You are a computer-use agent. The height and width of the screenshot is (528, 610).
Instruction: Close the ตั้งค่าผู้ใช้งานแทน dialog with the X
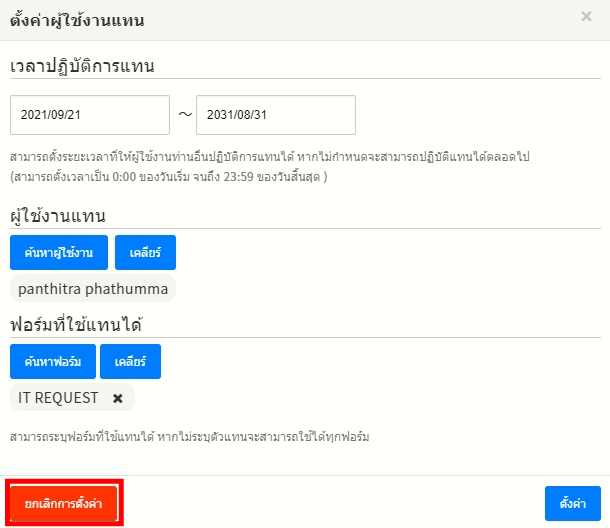(586, 17)
